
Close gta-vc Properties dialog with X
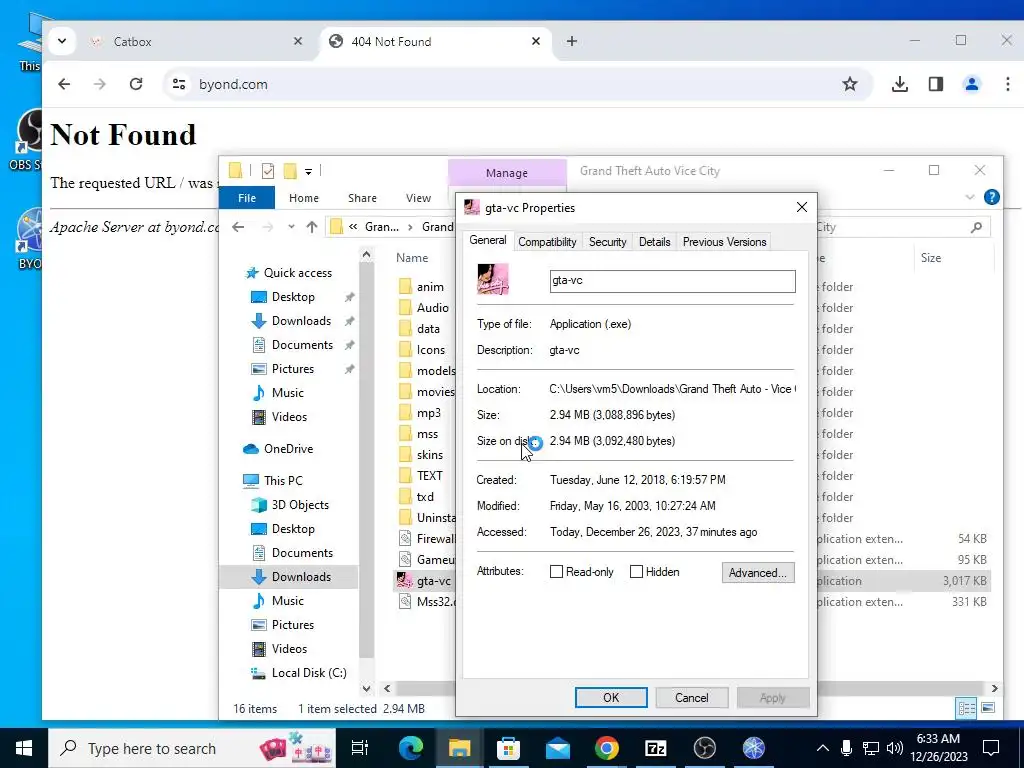point(802,208)
